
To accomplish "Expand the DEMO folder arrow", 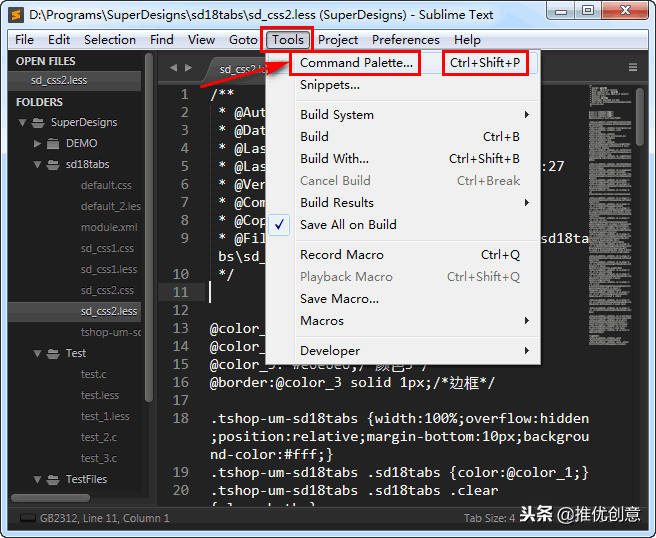I will coord(37,143).
